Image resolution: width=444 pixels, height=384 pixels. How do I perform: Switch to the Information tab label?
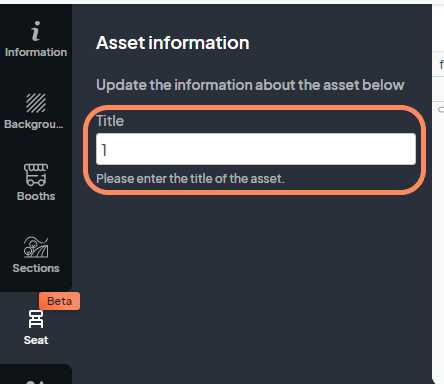36,52
